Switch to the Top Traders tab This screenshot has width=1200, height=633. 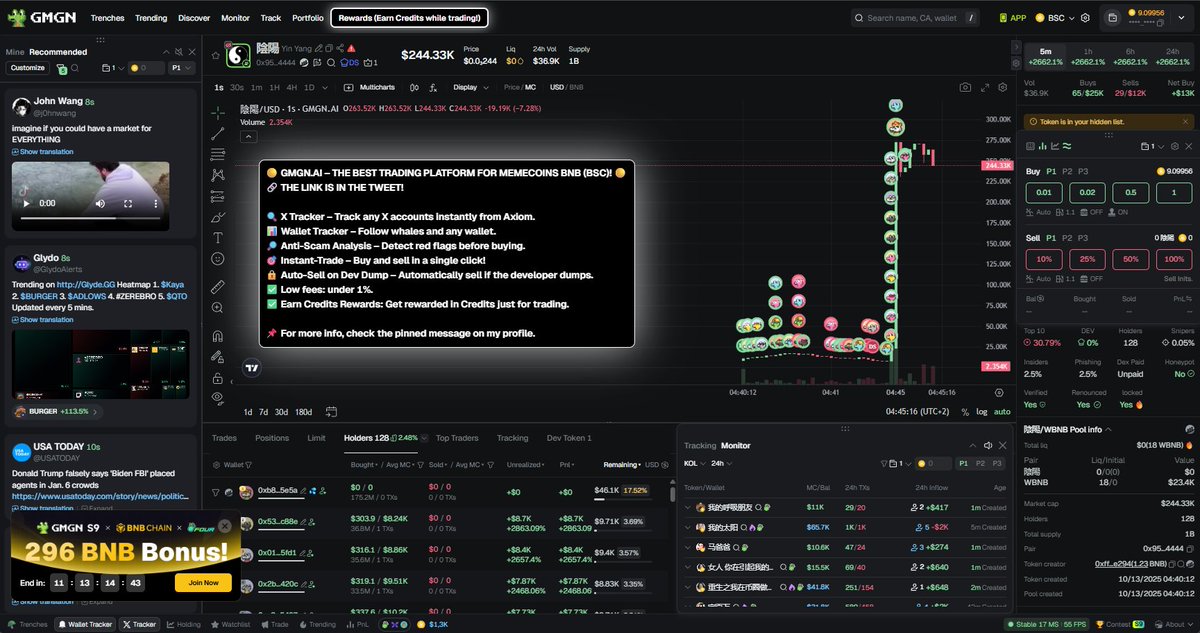[x=457, y=438]
